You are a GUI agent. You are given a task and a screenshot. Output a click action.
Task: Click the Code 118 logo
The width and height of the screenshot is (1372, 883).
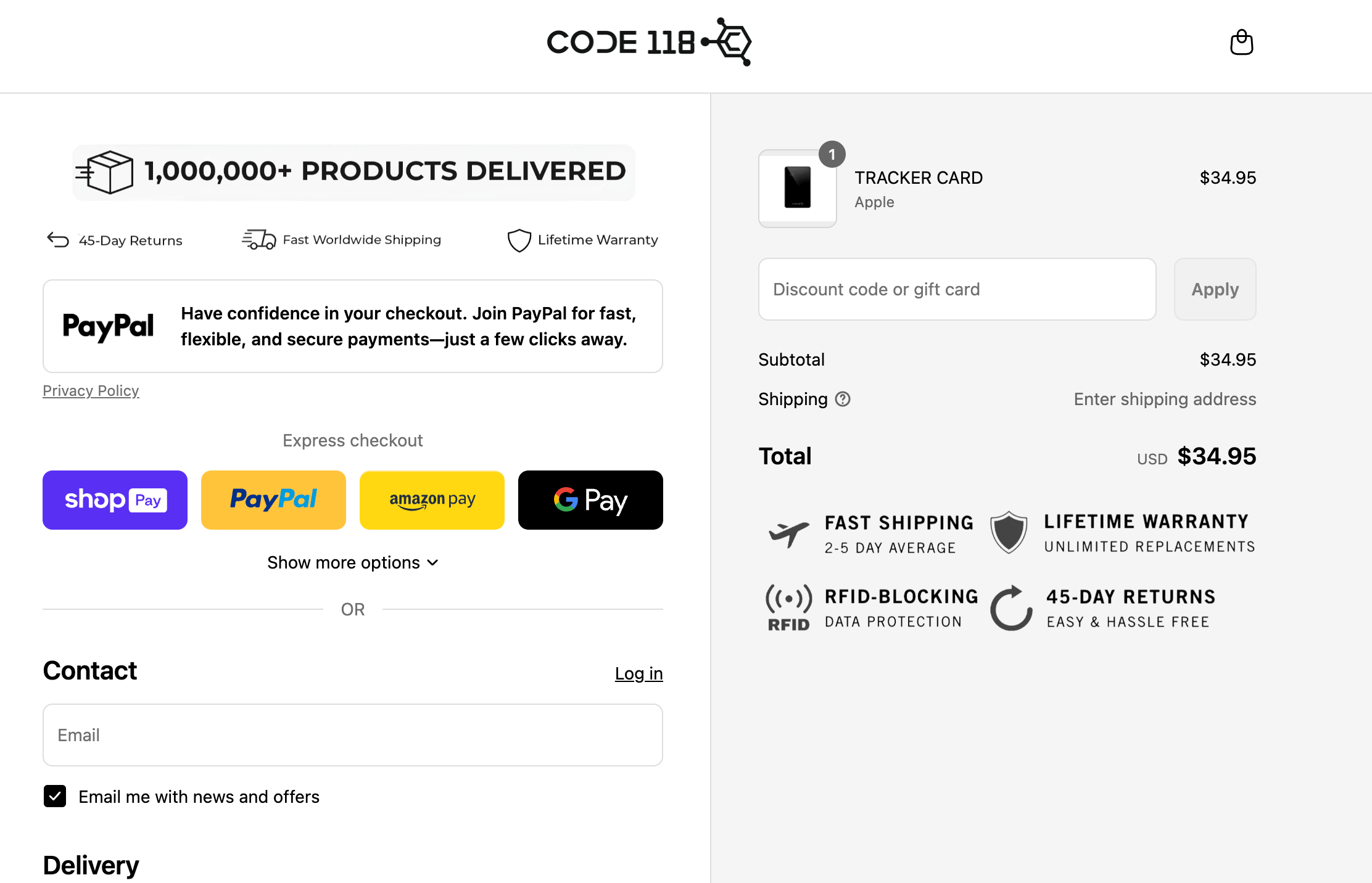click(648, 42)
